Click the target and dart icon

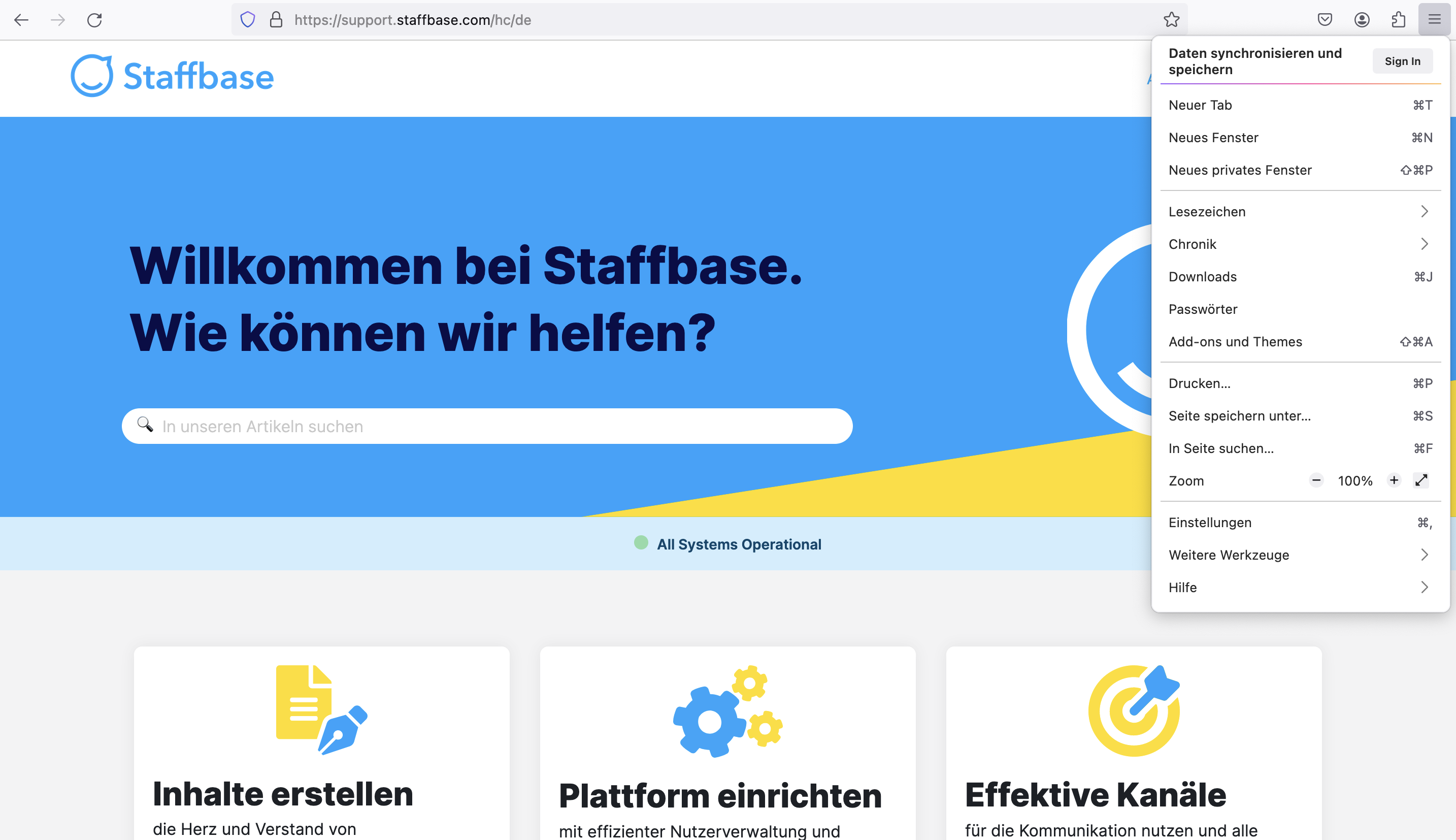coord(1134,710)
